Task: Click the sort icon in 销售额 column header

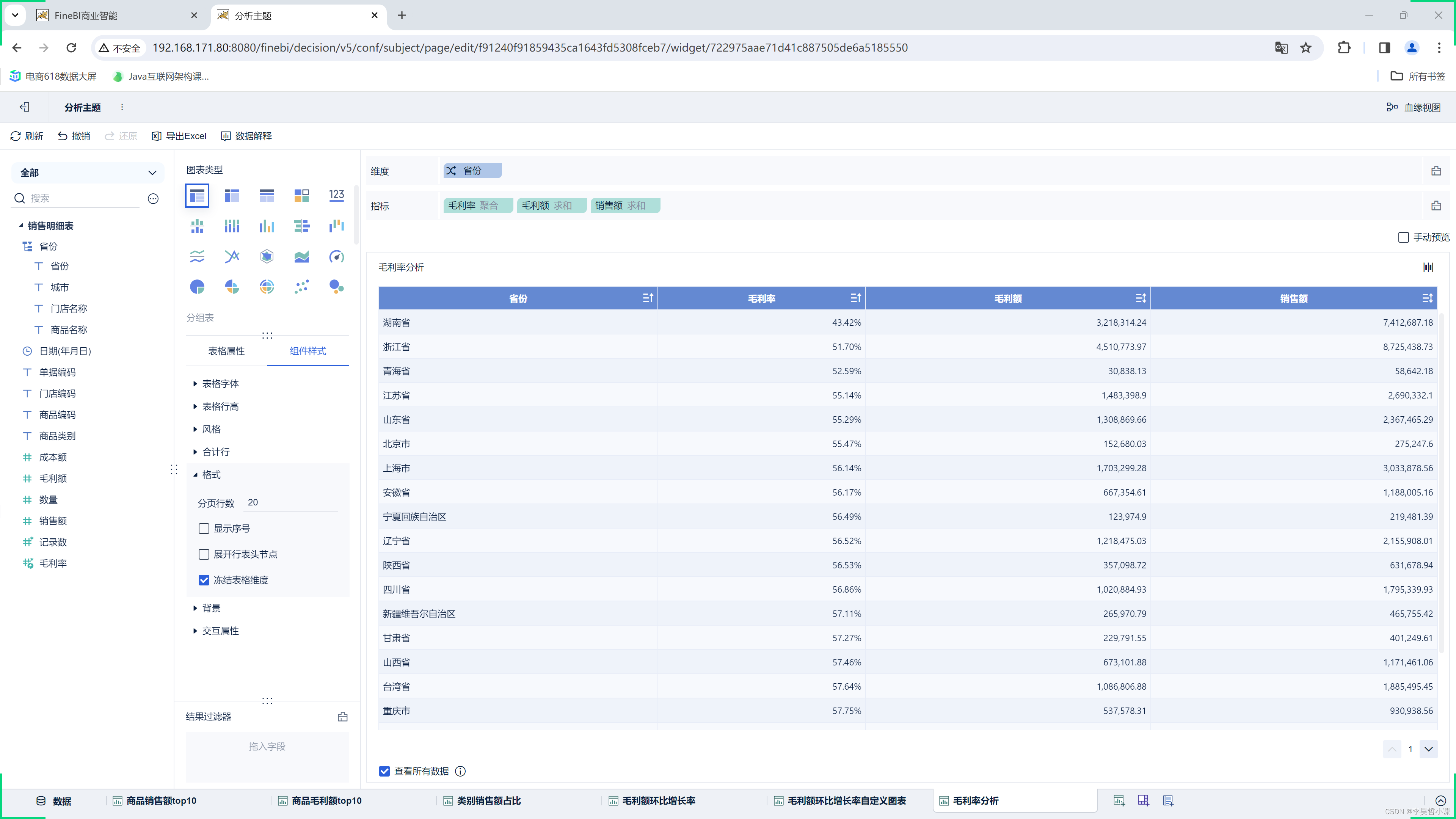Action: [1427, 298]
